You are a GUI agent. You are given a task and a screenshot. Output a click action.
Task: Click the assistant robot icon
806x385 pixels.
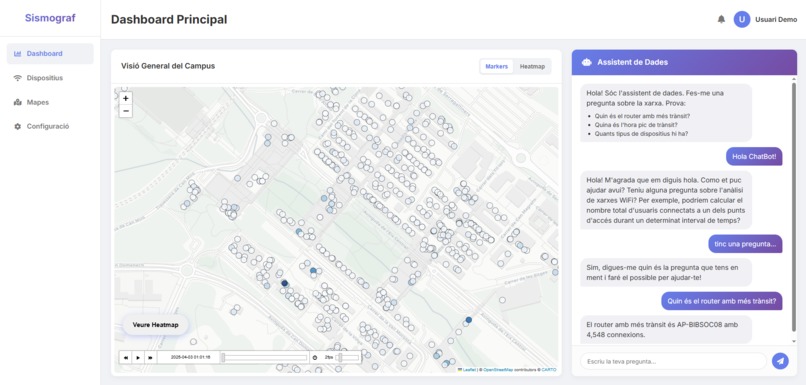pos(587,62)
